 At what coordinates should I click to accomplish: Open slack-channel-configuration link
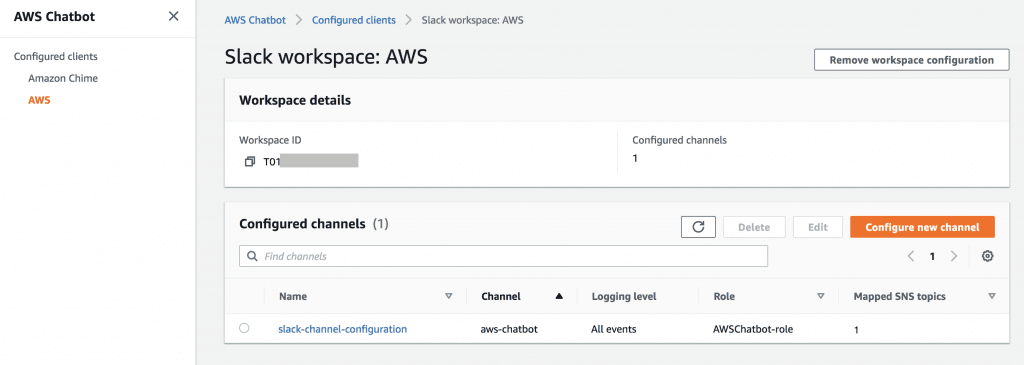343,329
